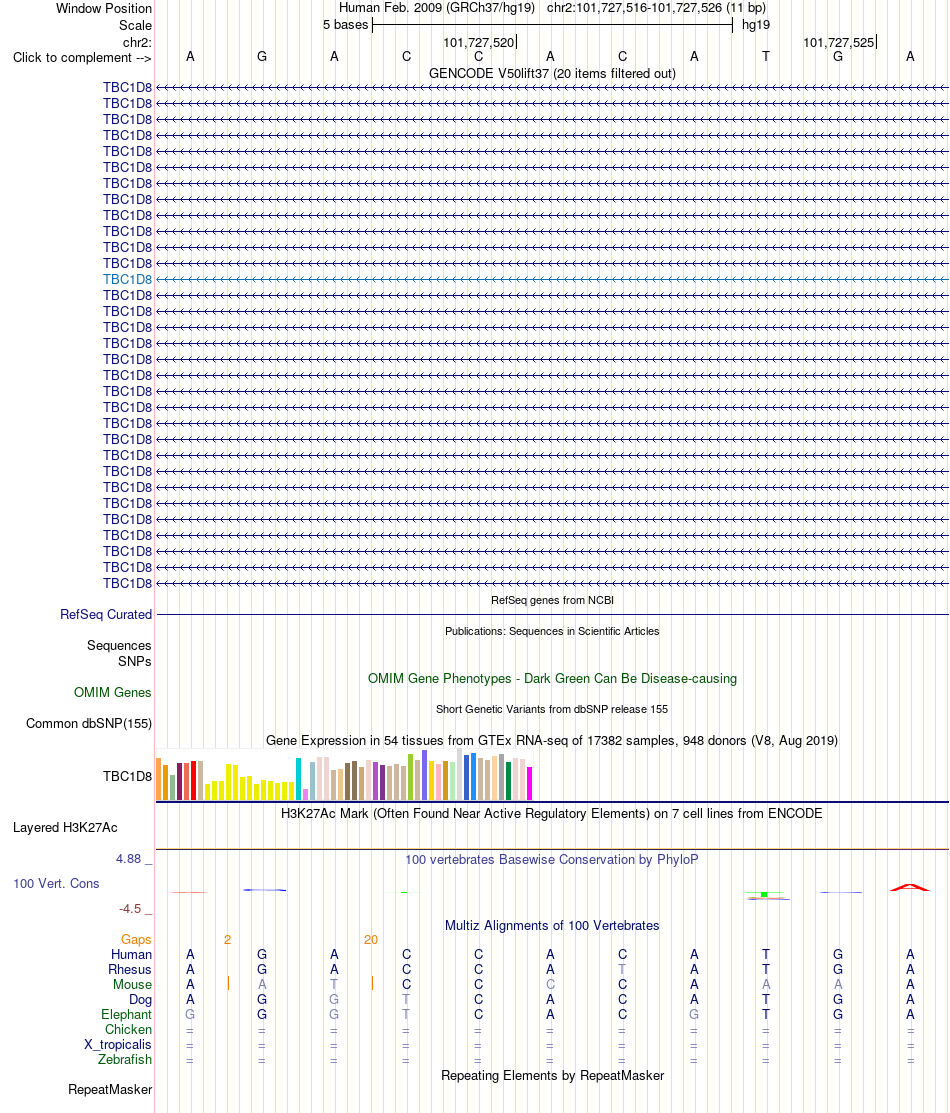Click the magenta bar in the GTEx chart
This screenshot has height=1113, width=950.
pyautogui.click(x=529, y=784)
